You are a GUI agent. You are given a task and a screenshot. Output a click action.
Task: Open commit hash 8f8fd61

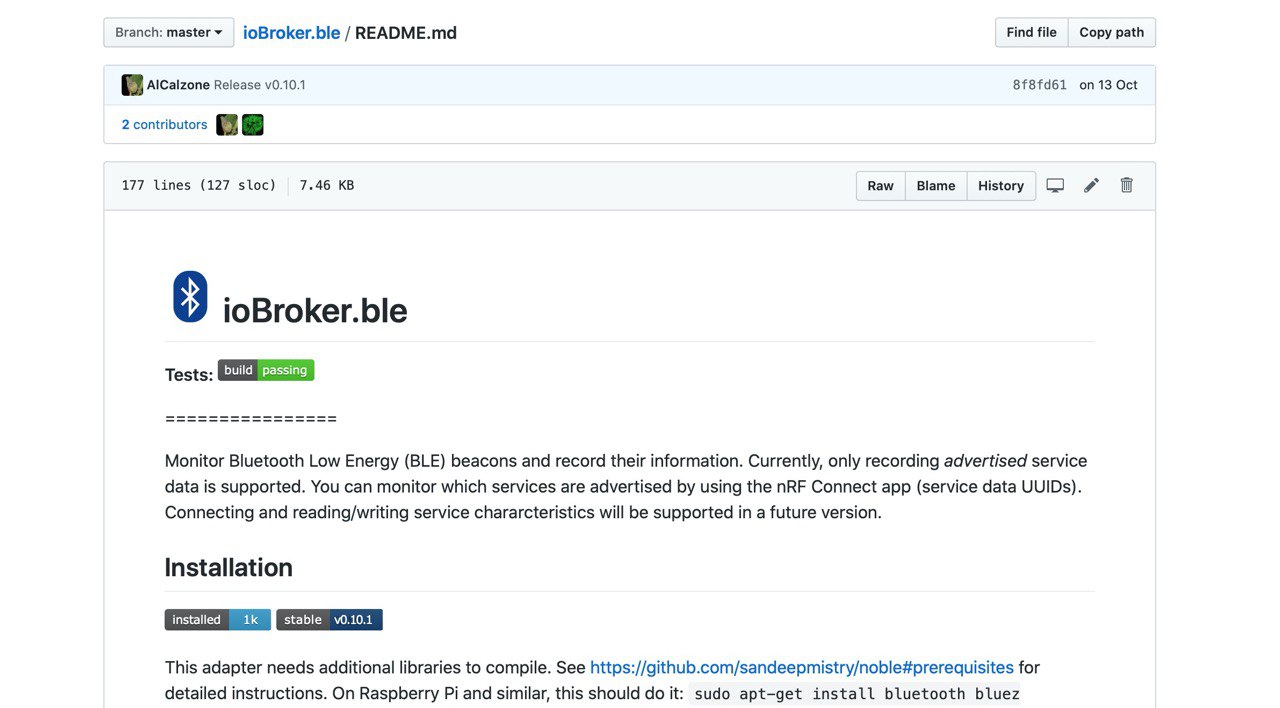[x=1039, y=85]
